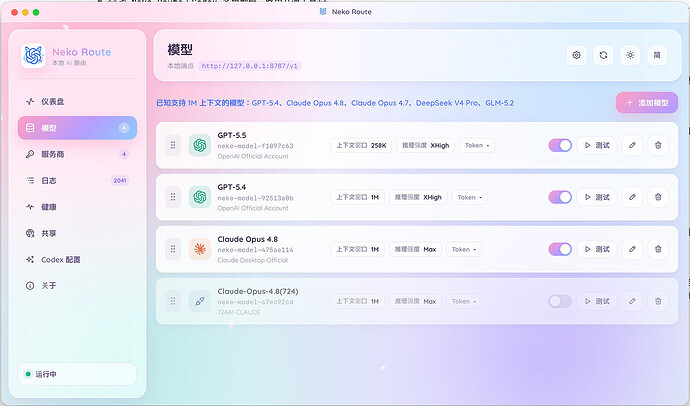The width and height of the screenshot is (690, 406).
Task: Edit the GPT-5.4 model with pencil icon
Action: tap(632, 197)
